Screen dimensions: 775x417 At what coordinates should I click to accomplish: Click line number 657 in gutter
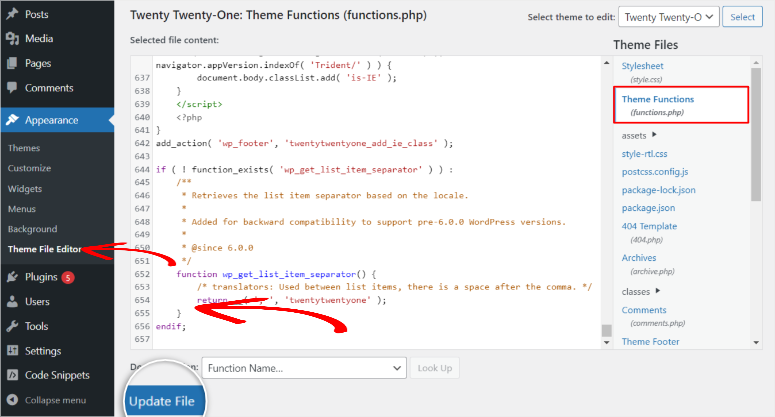[142, 339]
